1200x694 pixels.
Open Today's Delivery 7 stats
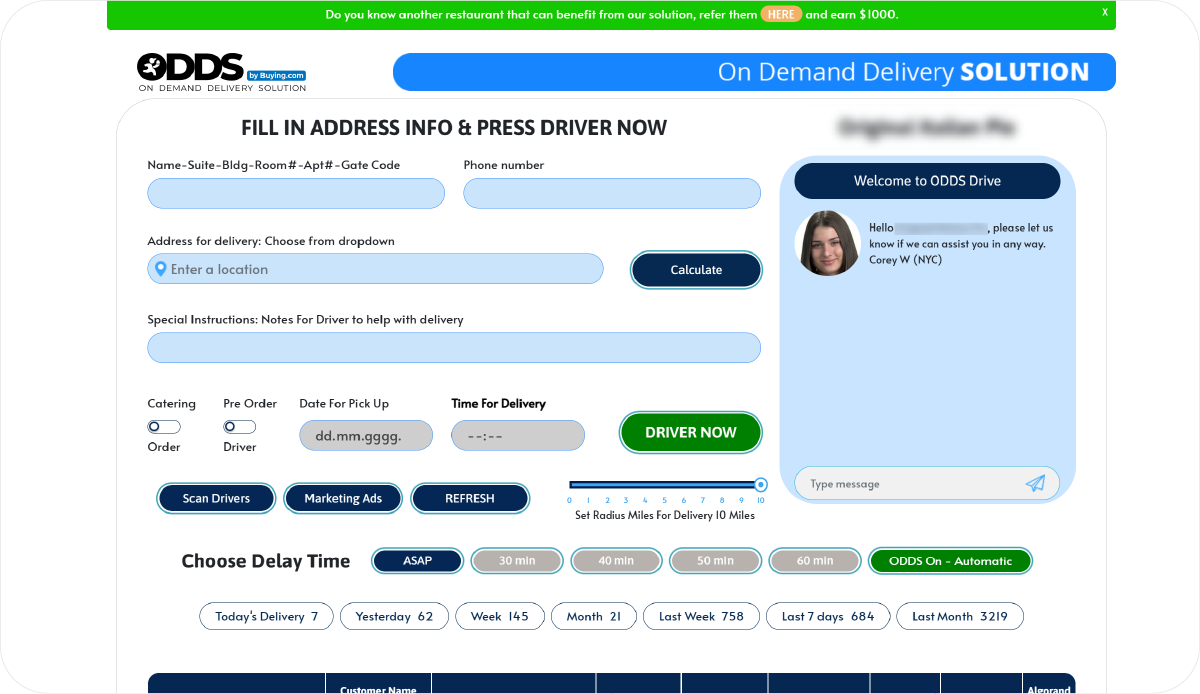pos(267,617)
